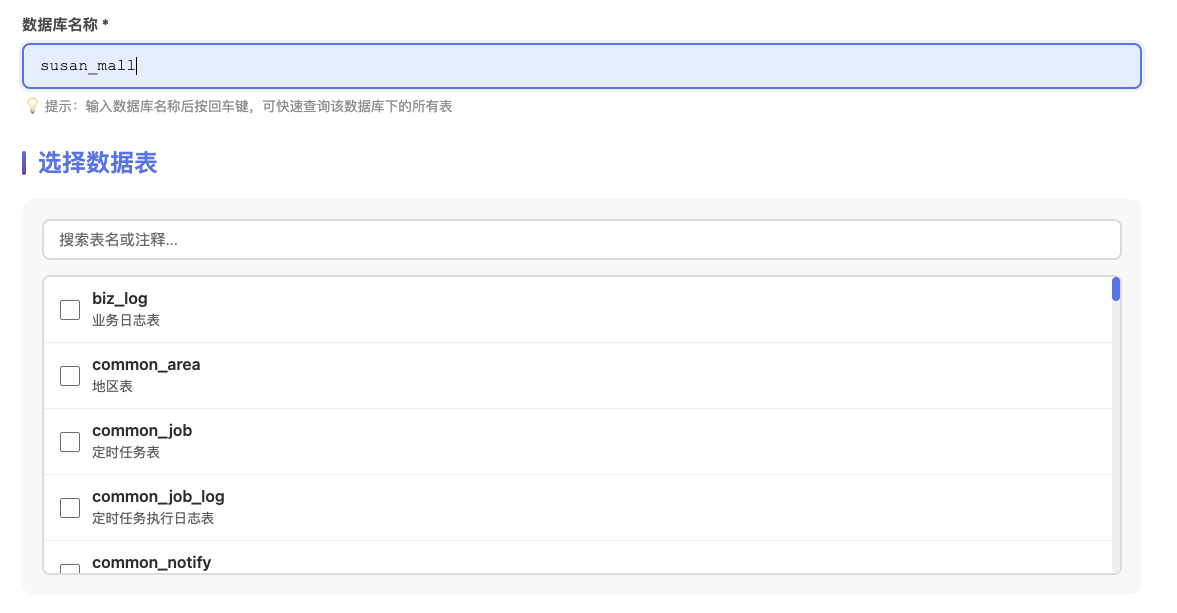
Task: Click the common_notify table name
Action: tap(151, 562)
